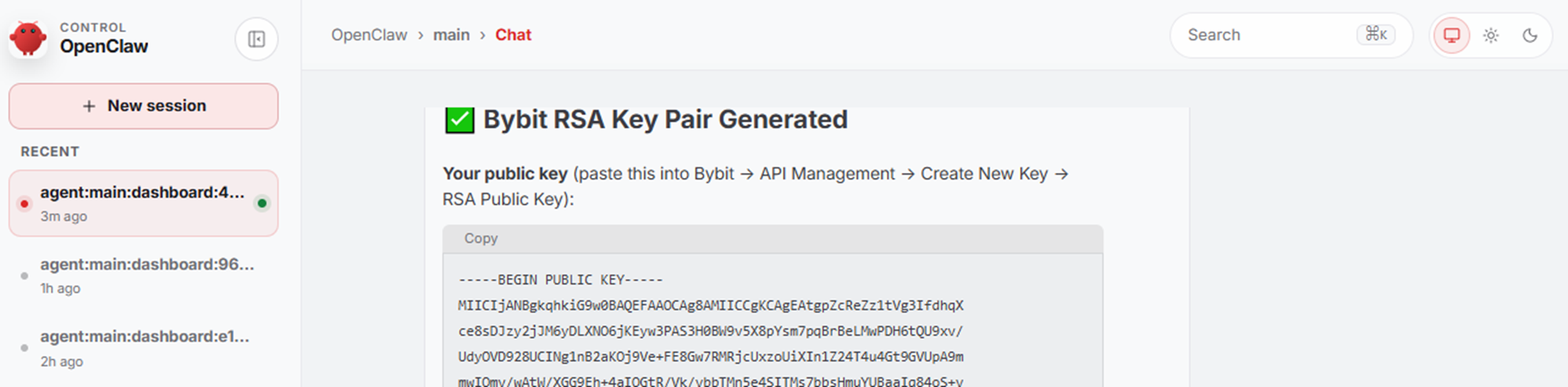This screenshot has width=1568, height=387.
Task: Click the RECENT section label
Action: [50, 151]
